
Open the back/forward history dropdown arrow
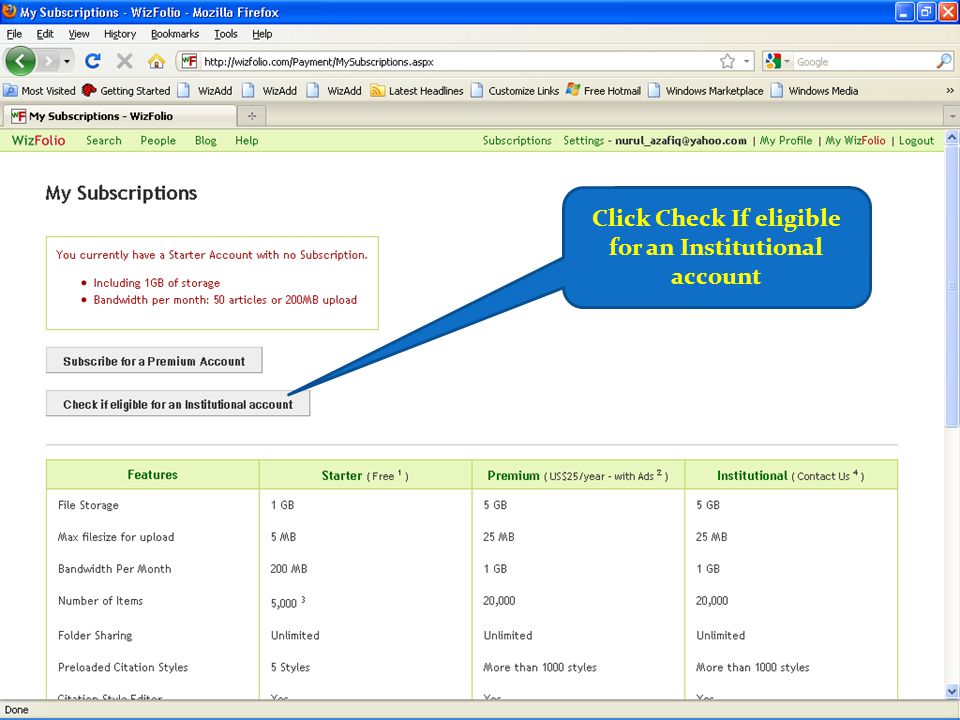pyautogui.click(x=67, y=61)
